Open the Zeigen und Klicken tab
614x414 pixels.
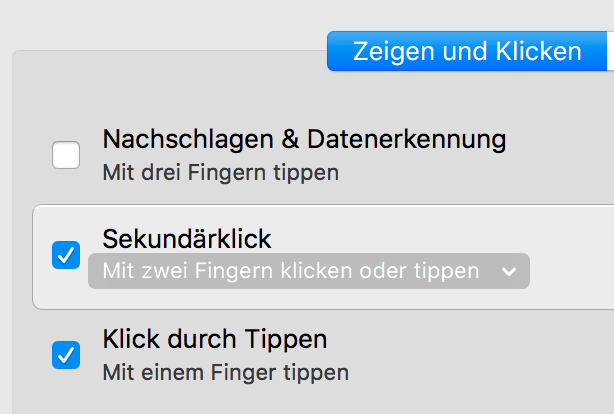coord(467,51)
